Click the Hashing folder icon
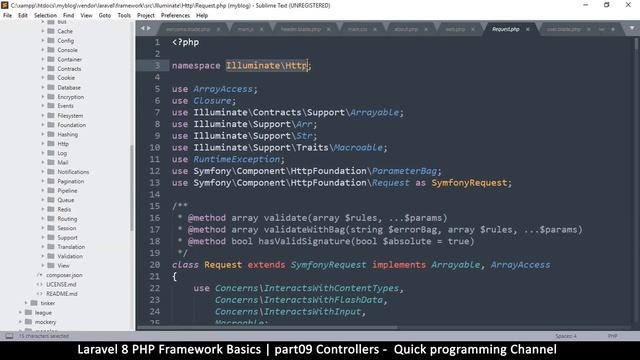This screenshot has width=640, height=360. [51, 134]
